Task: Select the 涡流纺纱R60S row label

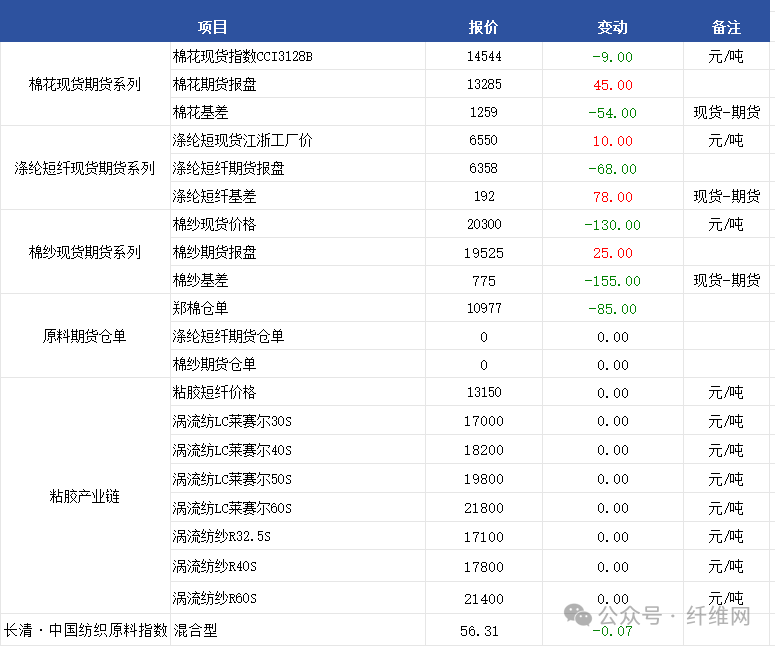Action: click(x=215, y=599)
